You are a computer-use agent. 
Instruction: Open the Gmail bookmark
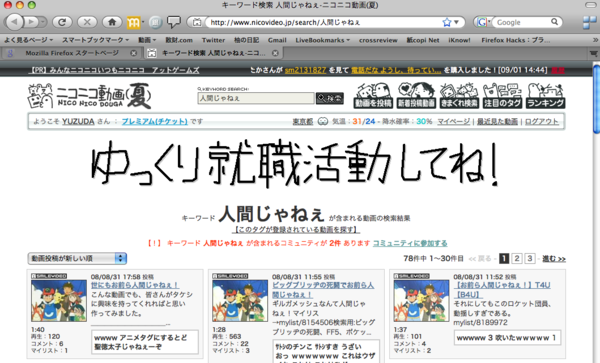(x=277, y=40)
